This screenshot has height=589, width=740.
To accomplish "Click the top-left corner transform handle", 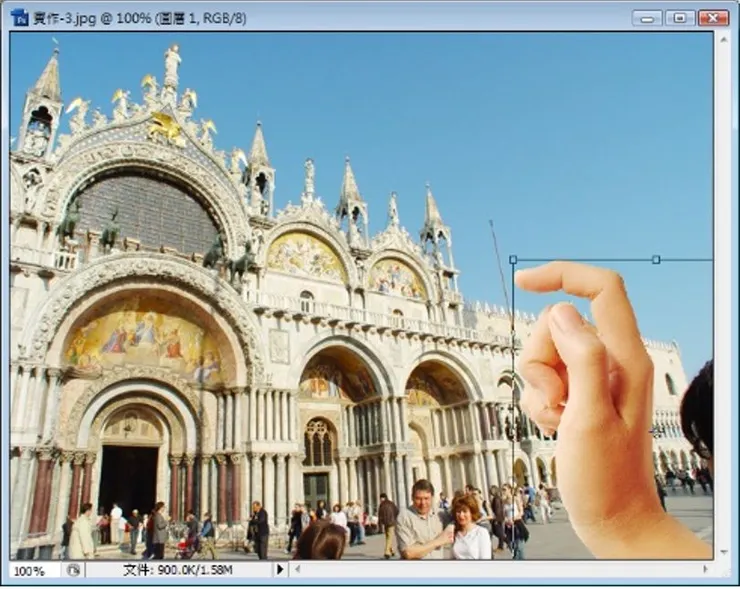I will (513, 260).
